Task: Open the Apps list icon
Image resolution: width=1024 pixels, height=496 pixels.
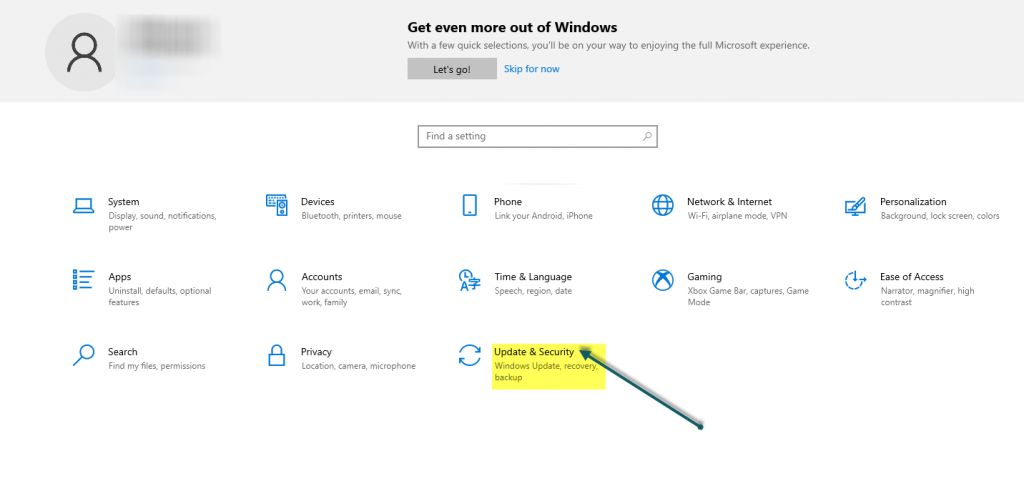Action: tap(84, 279)
